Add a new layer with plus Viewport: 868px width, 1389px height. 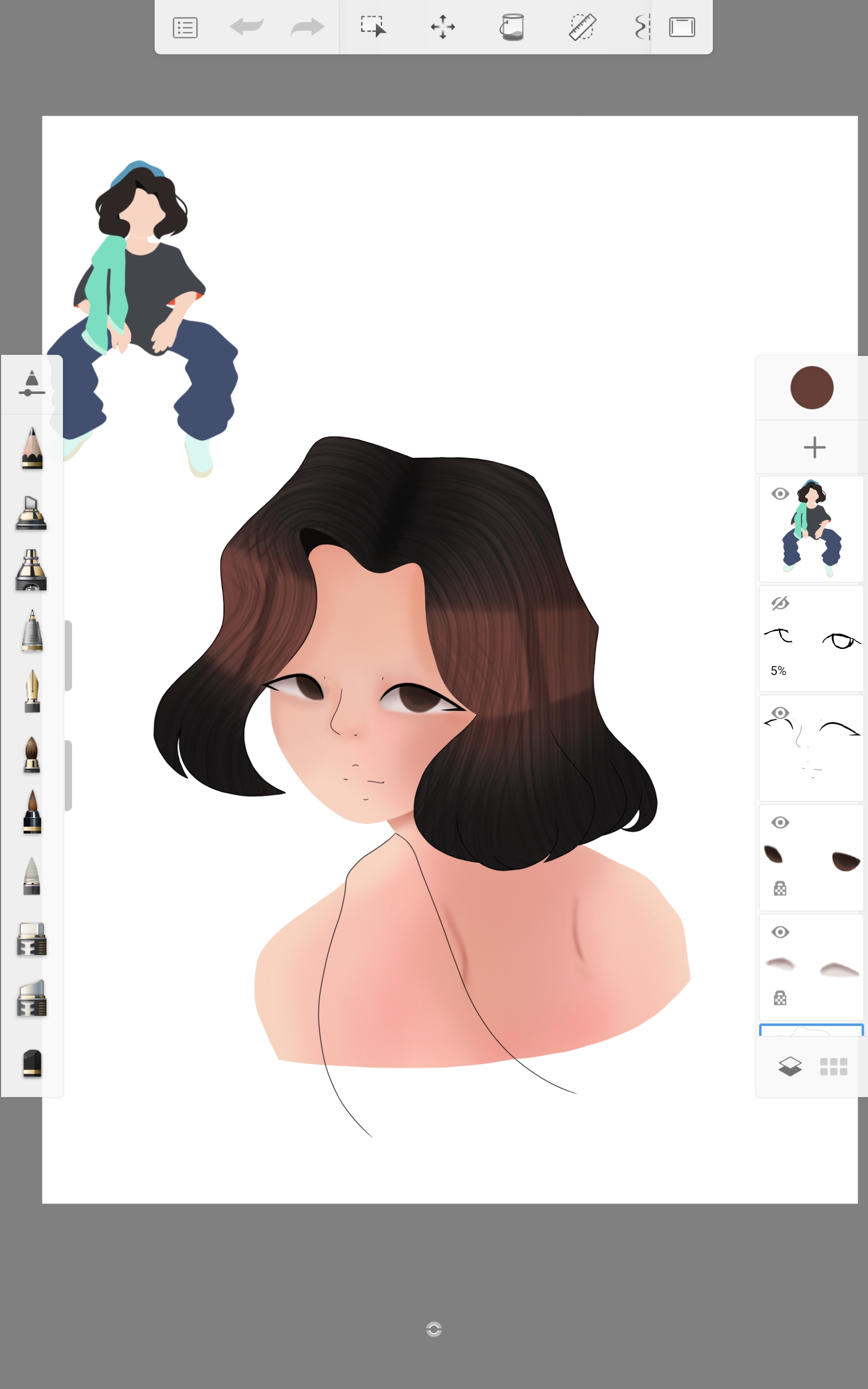[814, 447]
